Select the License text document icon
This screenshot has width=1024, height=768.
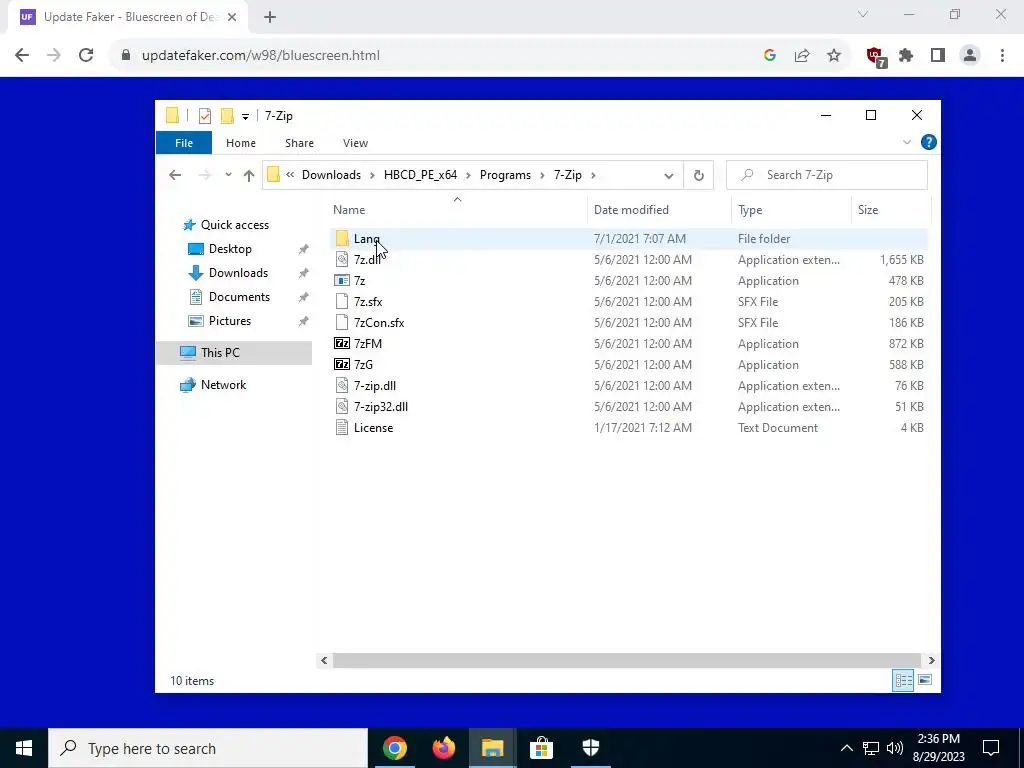tap(342, 427)
